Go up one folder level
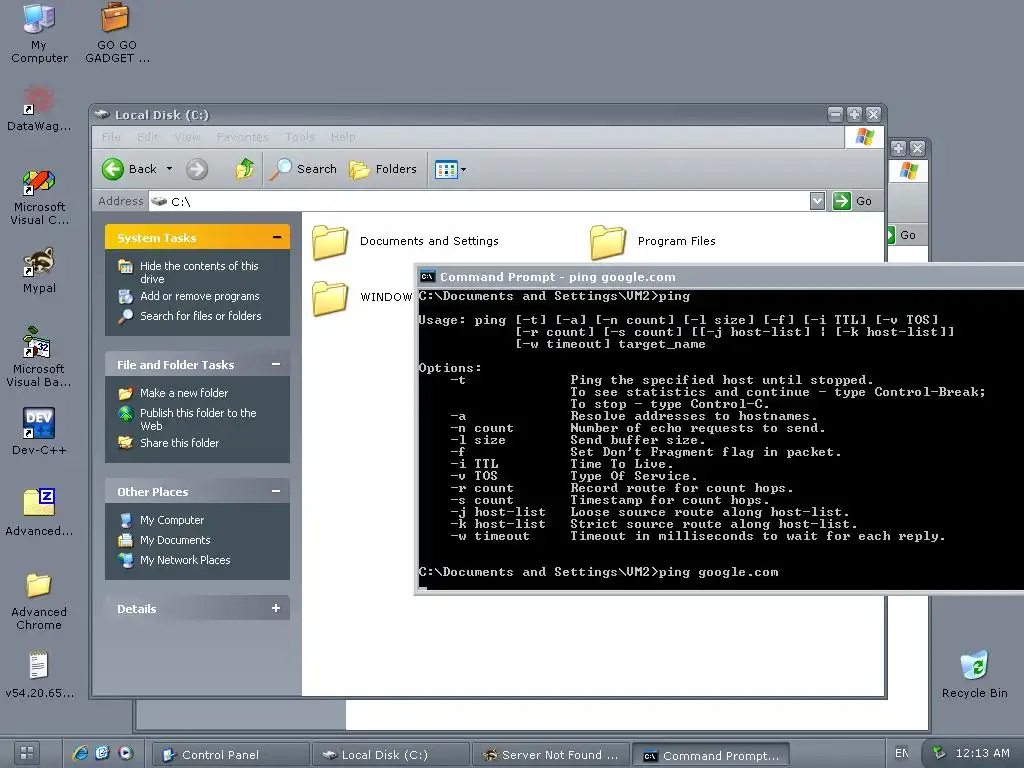Image resolution: width=1024 pixels, height=768 pixels. click(245, 169)
